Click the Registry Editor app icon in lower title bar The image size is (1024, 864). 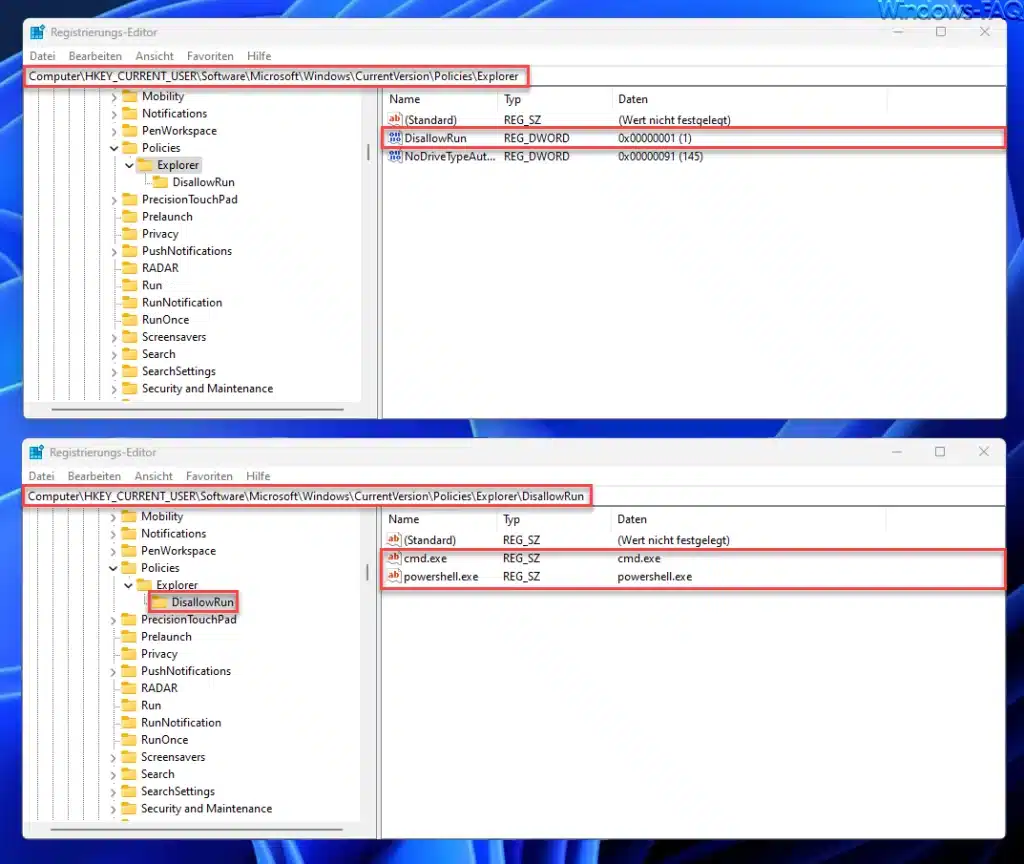37,452
